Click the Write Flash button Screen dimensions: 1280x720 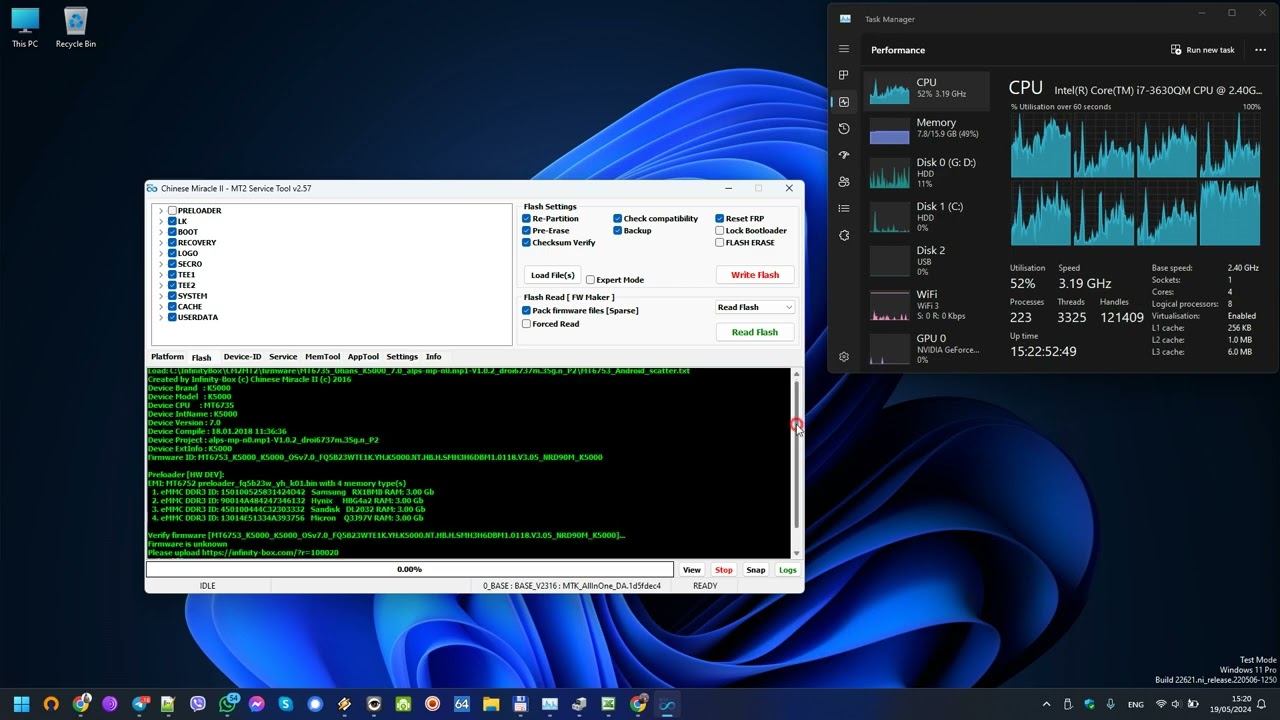pos(755,274)
